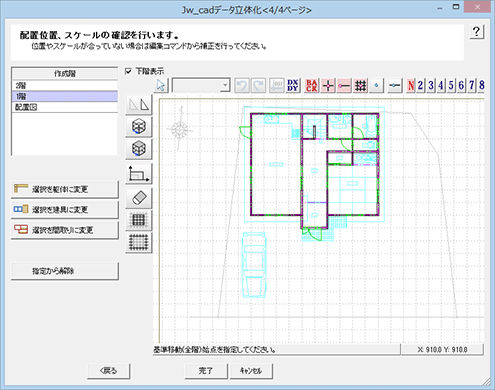Select 2階 in the floor list
The image size is (495, 390).
65,86
